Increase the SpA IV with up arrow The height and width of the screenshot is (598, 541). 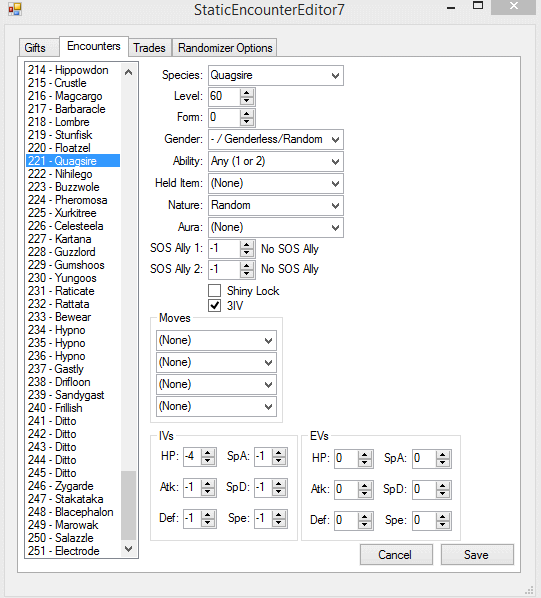[279, 453]
